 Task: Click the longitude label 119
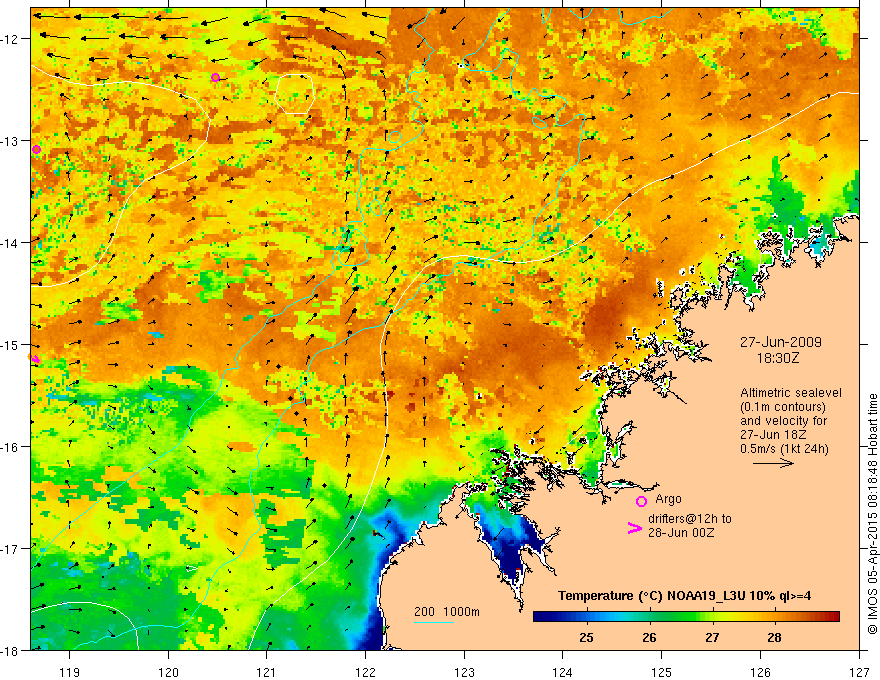[x=70, y=672]
